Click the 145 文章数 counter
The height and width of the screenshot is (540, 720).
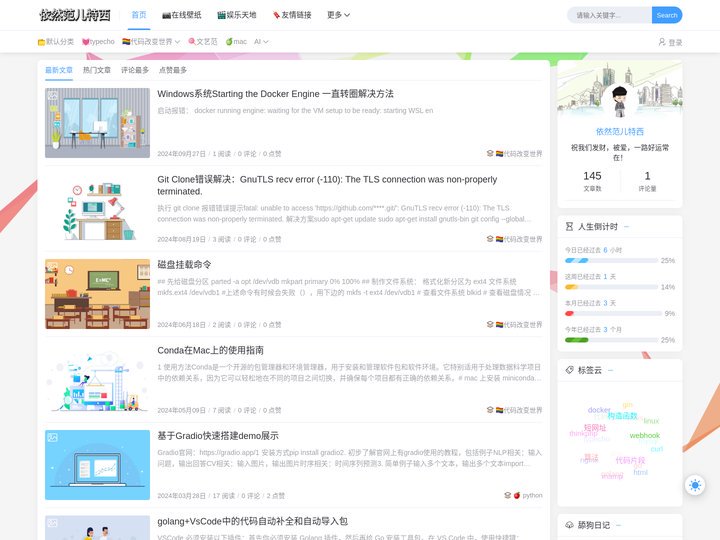point(592,180)
